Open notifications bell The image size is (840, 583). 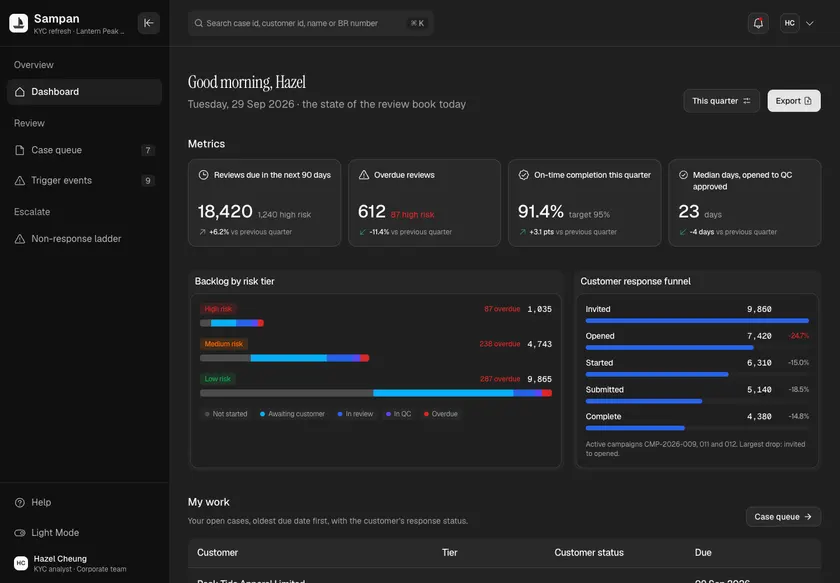(758, 23)
